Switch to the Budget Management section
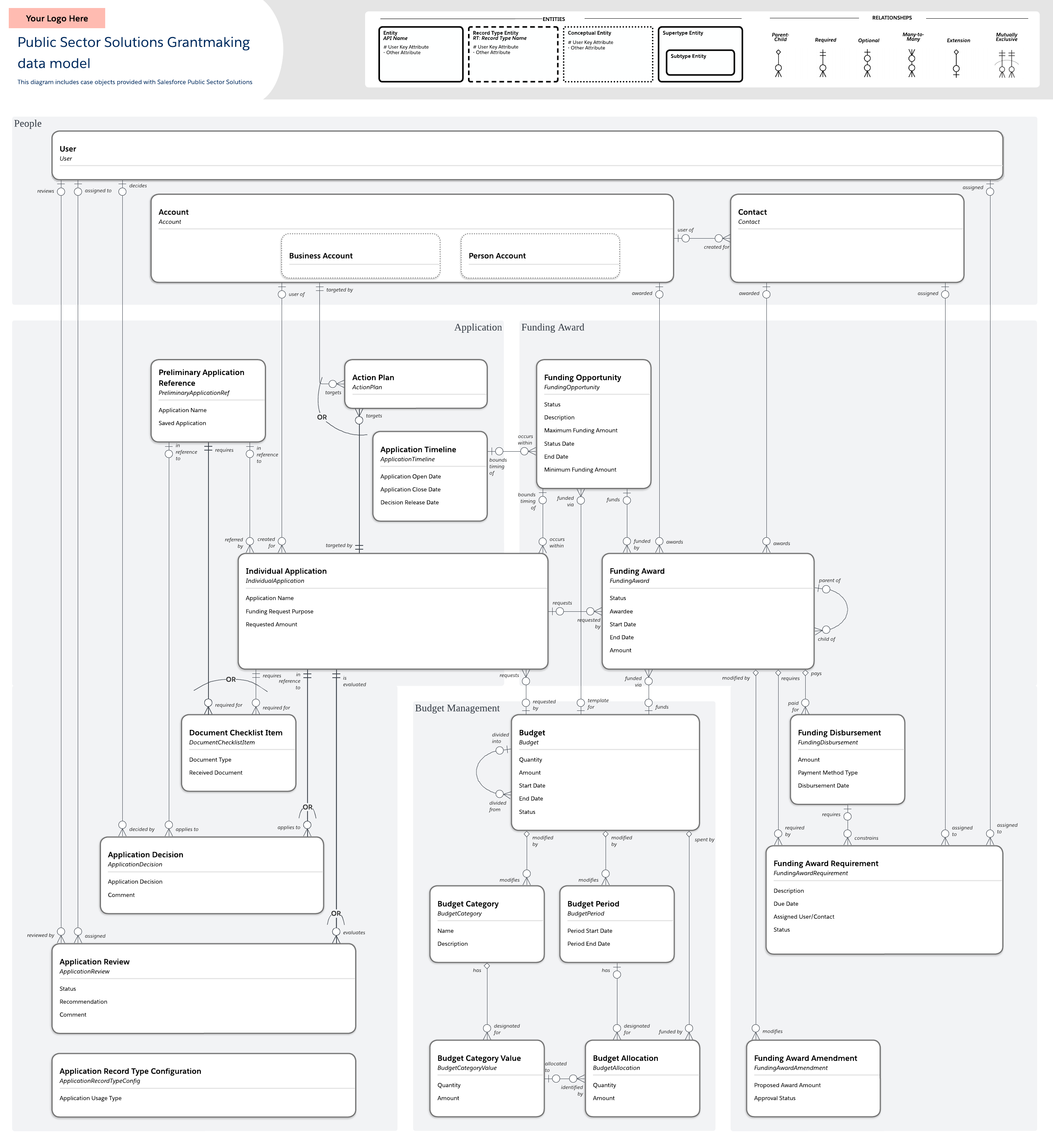Viewport: 1053px width, 1148px height. (x=458, y=708)
